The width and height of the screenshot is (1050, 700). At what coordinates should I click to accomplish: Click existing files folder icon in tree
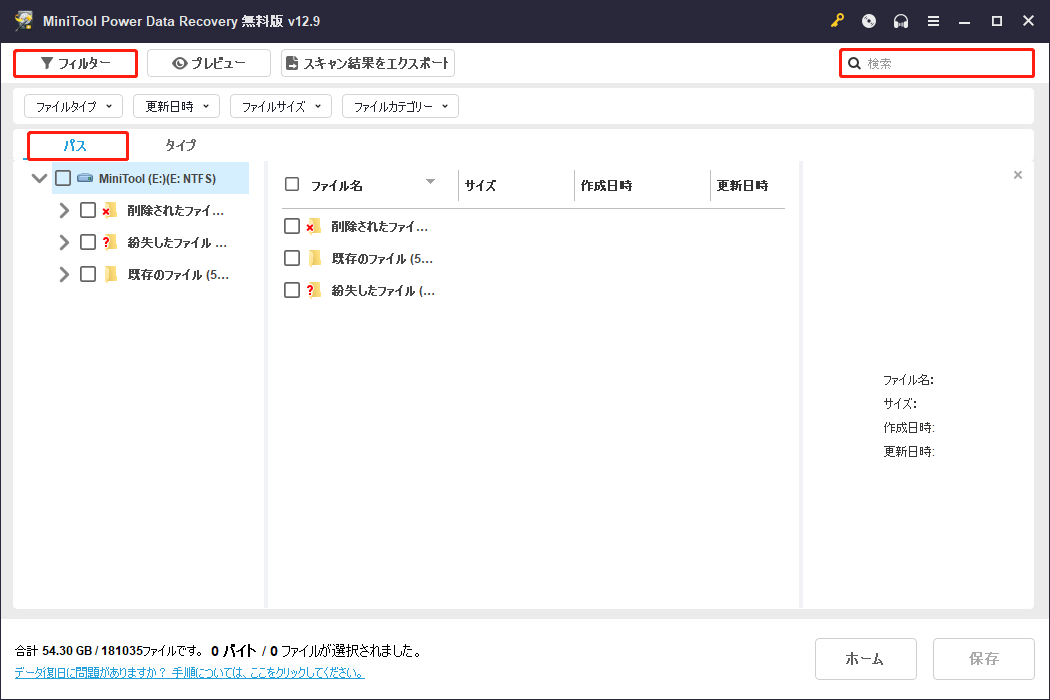click(111, 274)
